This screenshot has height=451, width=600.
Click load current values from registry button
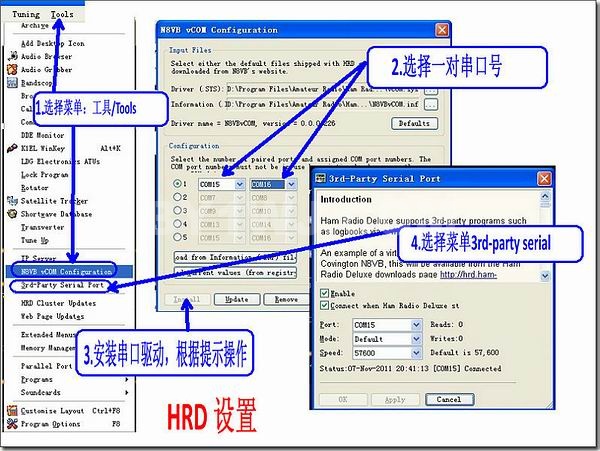click(x=235, y=272)
